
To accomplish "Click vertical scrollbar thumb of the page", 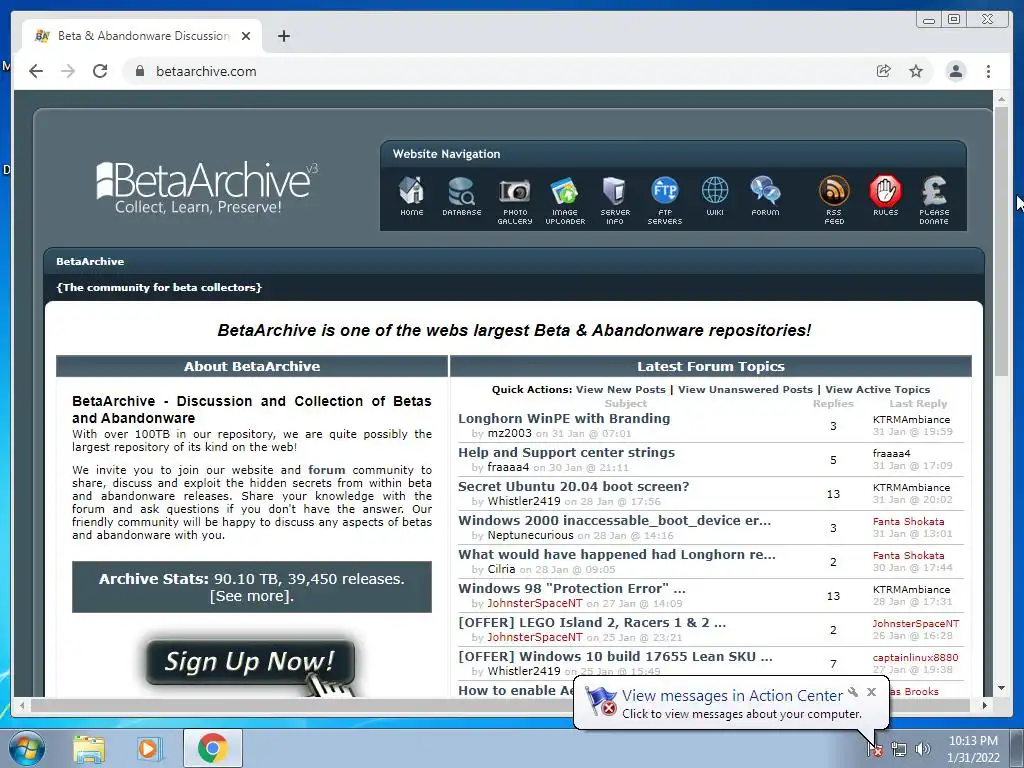I will click(1001, 242).
